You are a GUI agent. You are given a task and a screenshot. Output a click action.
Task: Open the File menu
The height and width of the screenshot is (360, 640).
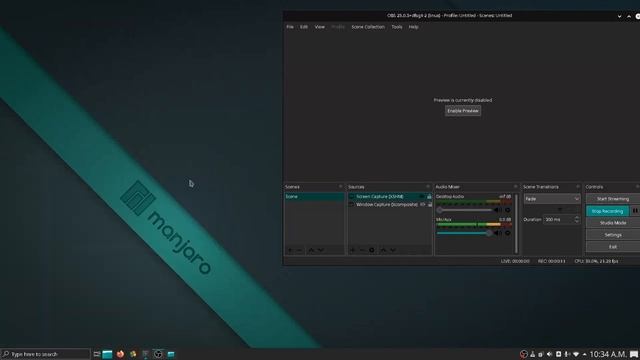(290, 27)
